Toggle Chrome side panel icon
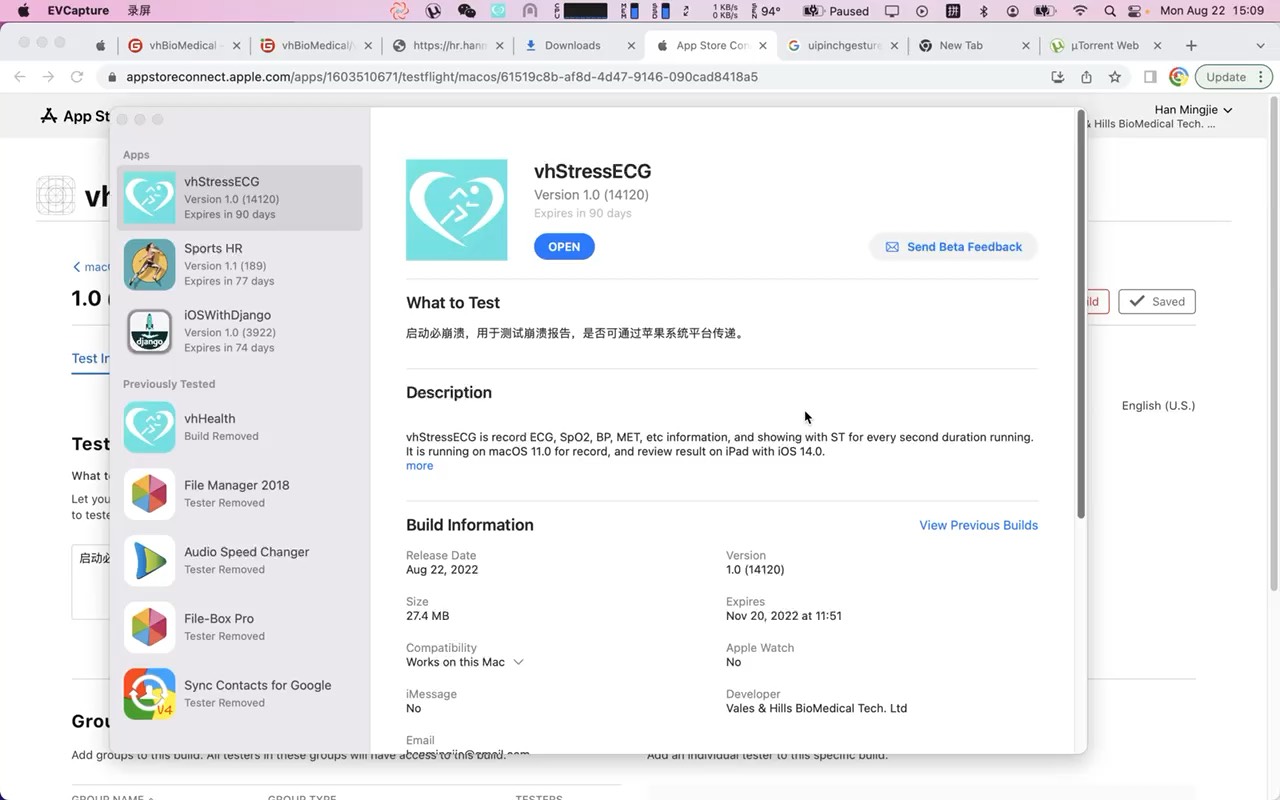The width and height of the screenshot is (1280, 800). point(1151,77)
